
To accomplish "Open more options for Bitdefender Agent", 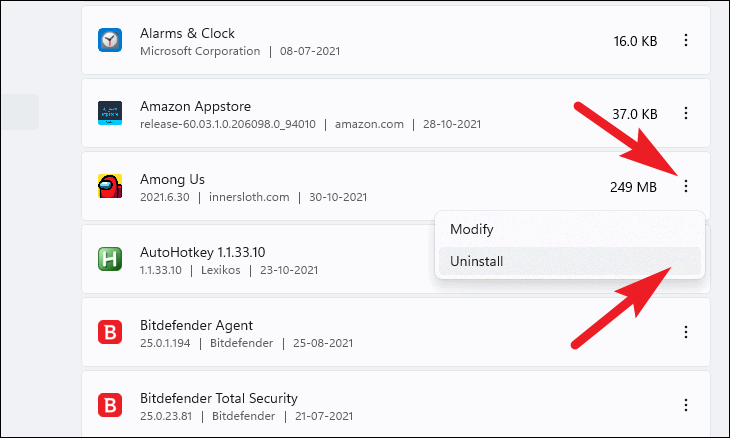I will click(x=686, y=332).
